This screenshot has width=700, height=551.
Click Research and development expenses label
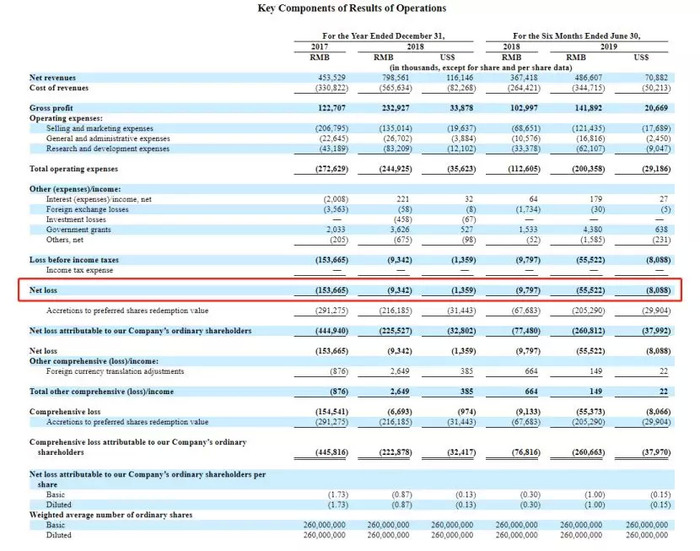(x=108, y=149)
